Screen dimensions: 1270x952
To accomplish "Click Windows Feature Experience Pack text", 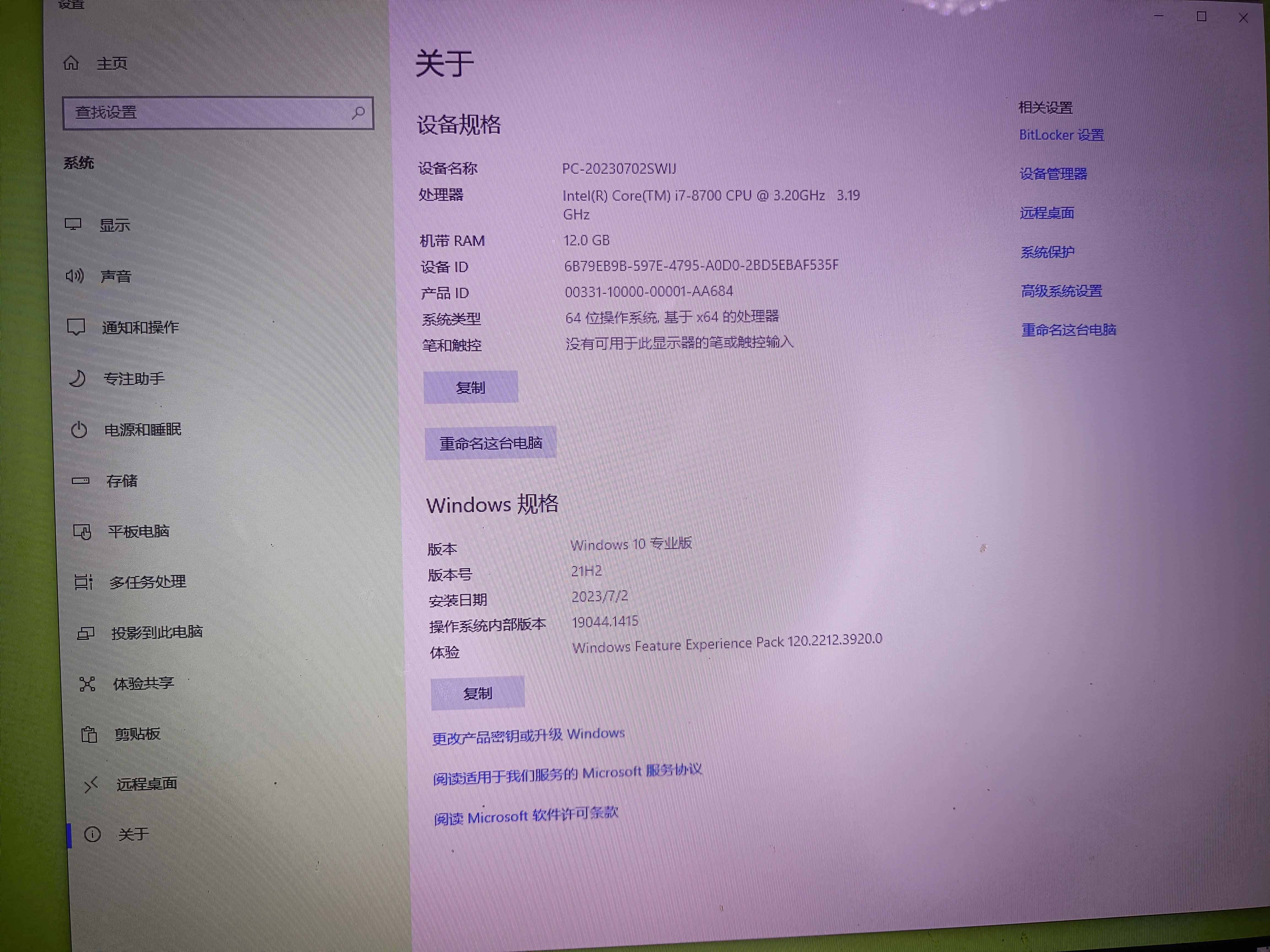I will [727, 643].
